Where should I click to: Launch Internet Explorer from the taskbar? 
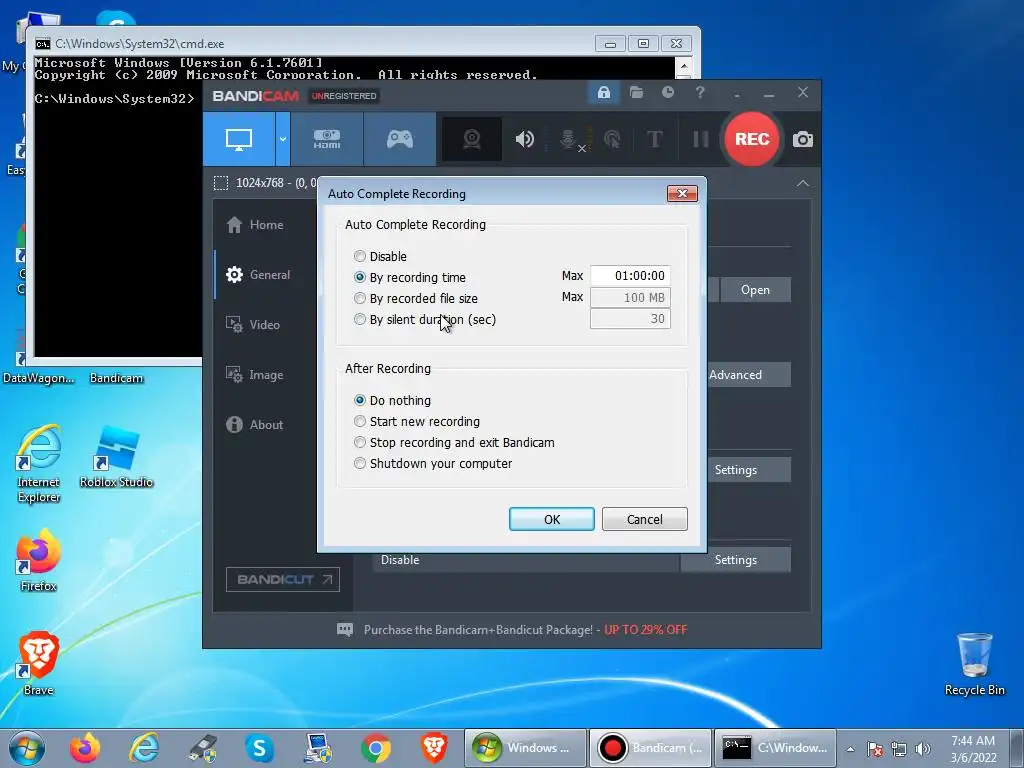click(x=144, y=748)
